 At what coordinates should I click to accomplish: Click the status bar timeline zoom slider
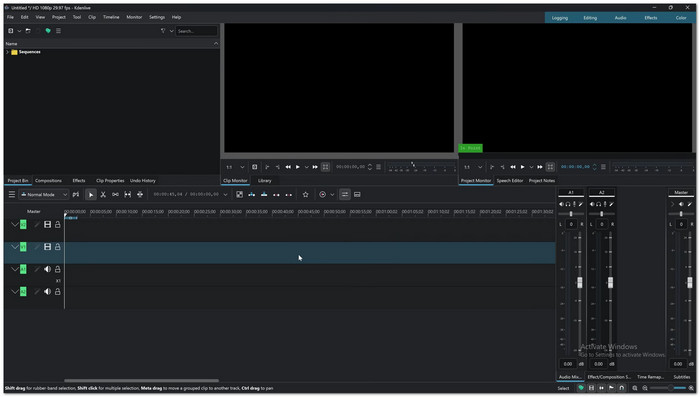(x=668, y=388)
